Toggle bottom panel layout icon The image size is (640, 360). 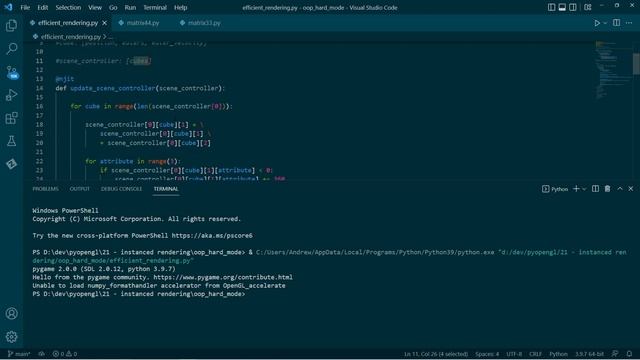coord(562,7)
